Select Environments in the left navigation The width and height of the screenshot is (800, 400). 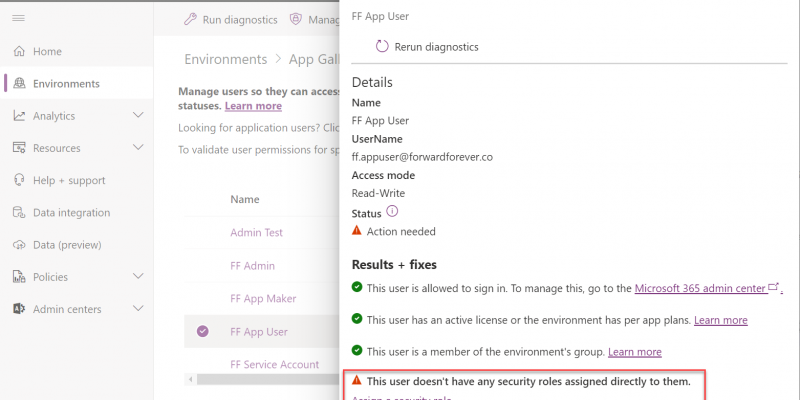tap(66, 84)
